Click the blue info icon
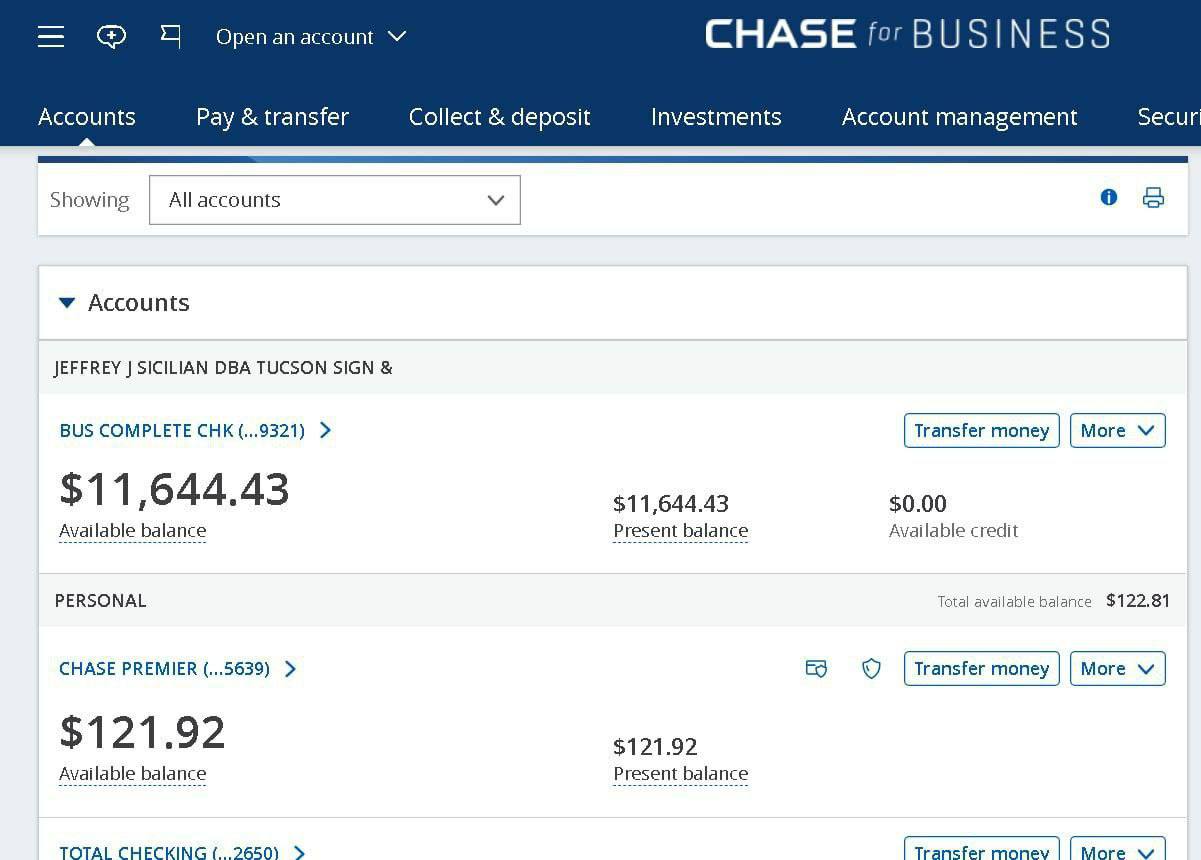1201x860 pixels. [1108, 197]
